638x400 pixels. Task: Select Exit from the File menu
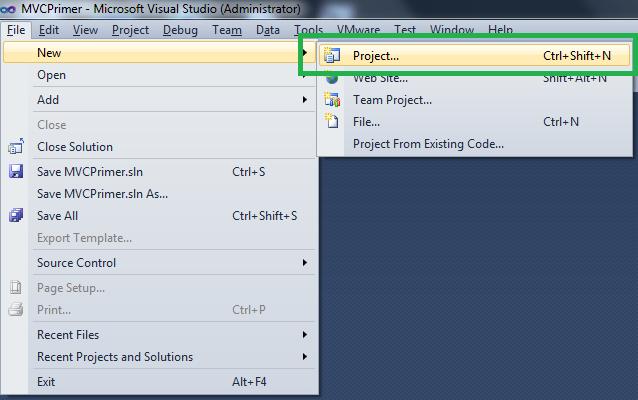46,382
